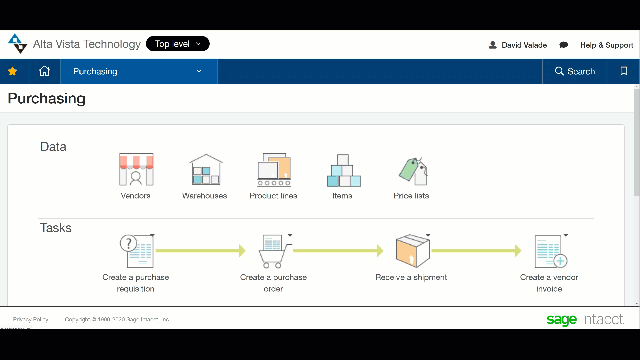640x360 pixels.
Task: Open the Vendors data icon
Action: click(136, 169)
